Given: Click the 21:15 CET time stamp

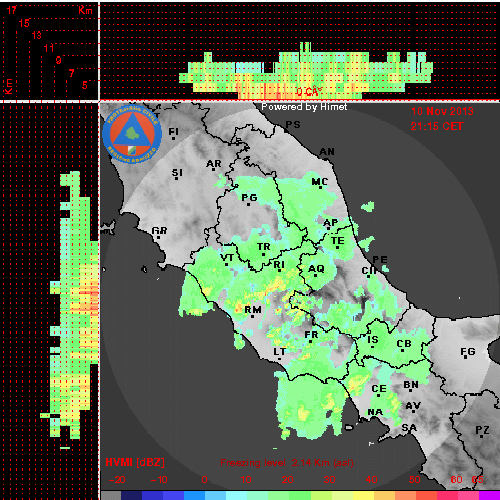Looking at the screenshot, I should (x=437, y=126).
